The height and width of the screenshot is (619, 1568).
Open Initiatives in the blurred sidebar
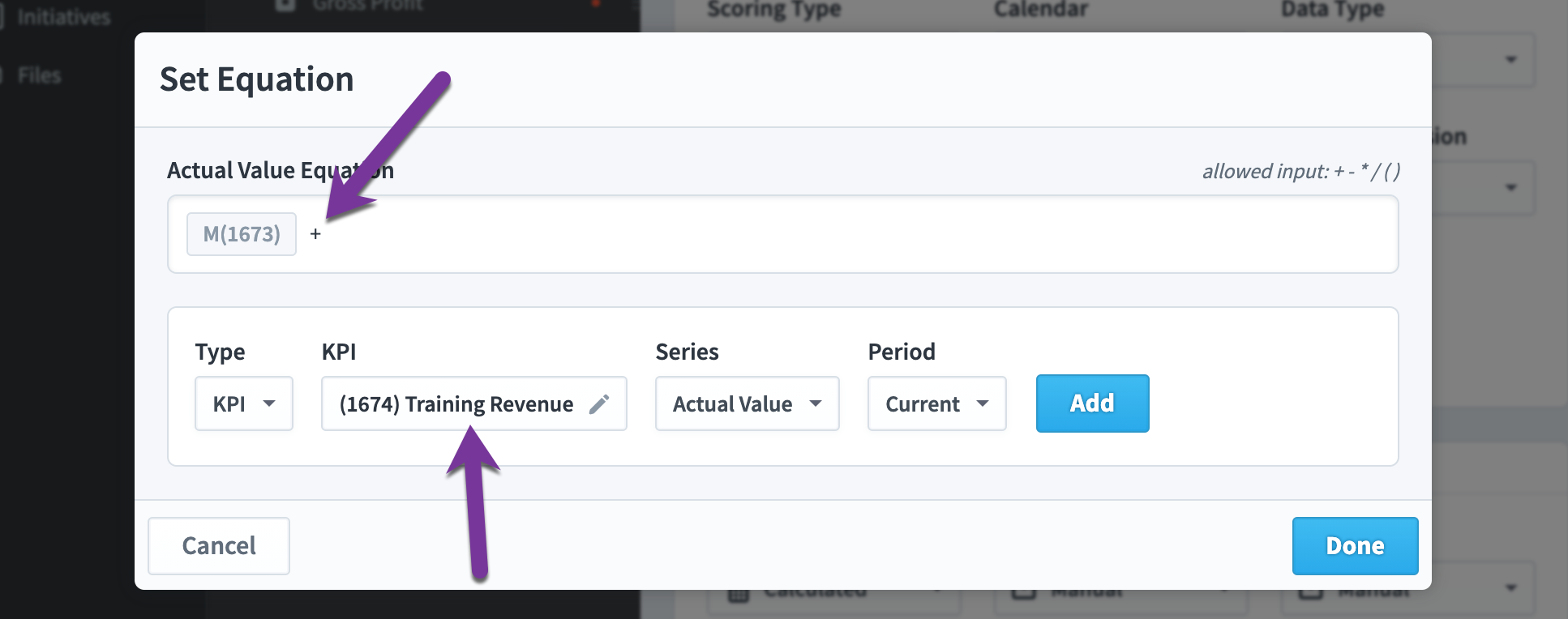click(63, 16)
